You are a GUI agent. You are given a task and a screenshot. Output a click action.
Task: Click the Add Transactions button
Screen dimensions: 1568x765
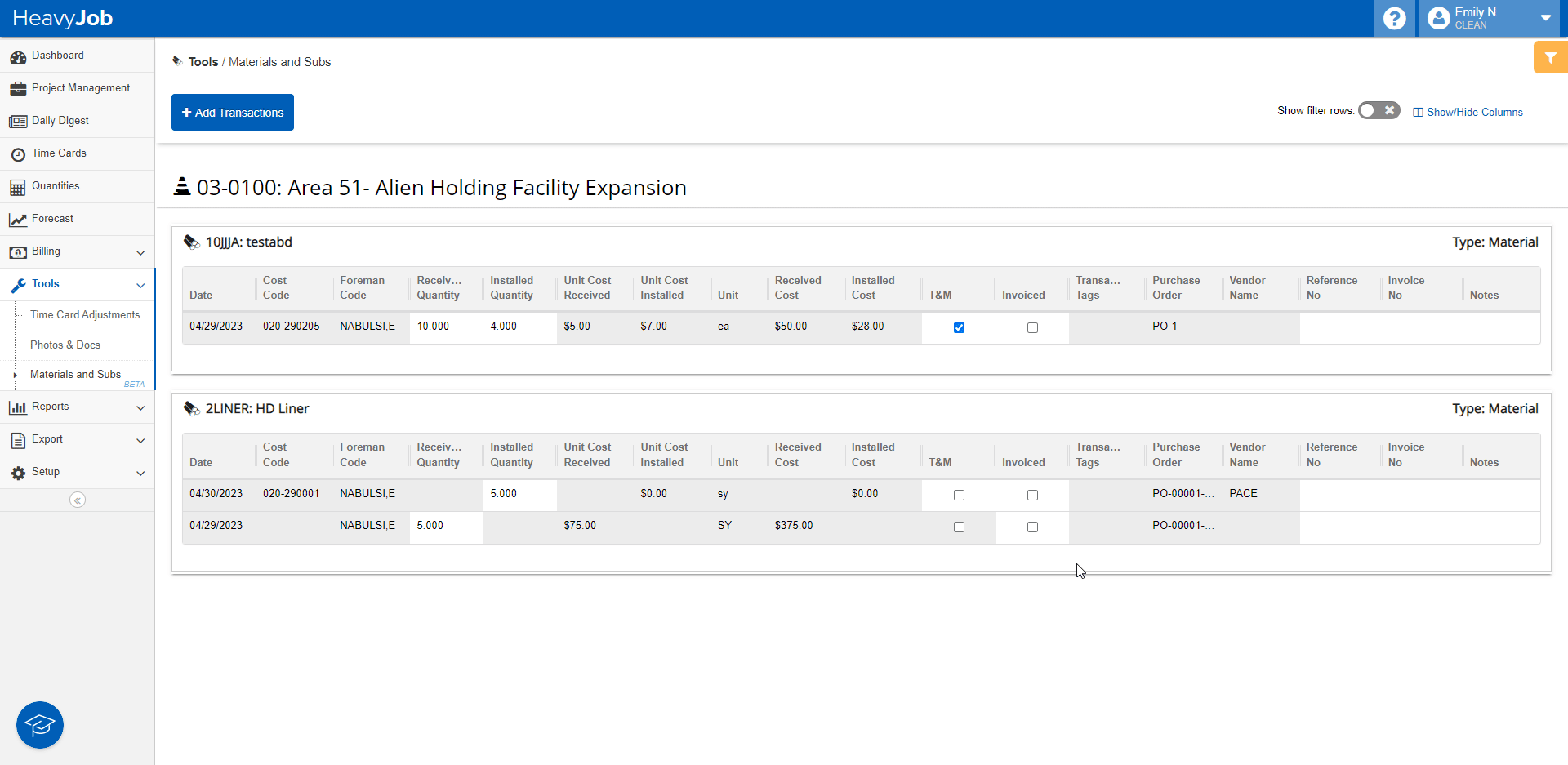pos(233,113)
